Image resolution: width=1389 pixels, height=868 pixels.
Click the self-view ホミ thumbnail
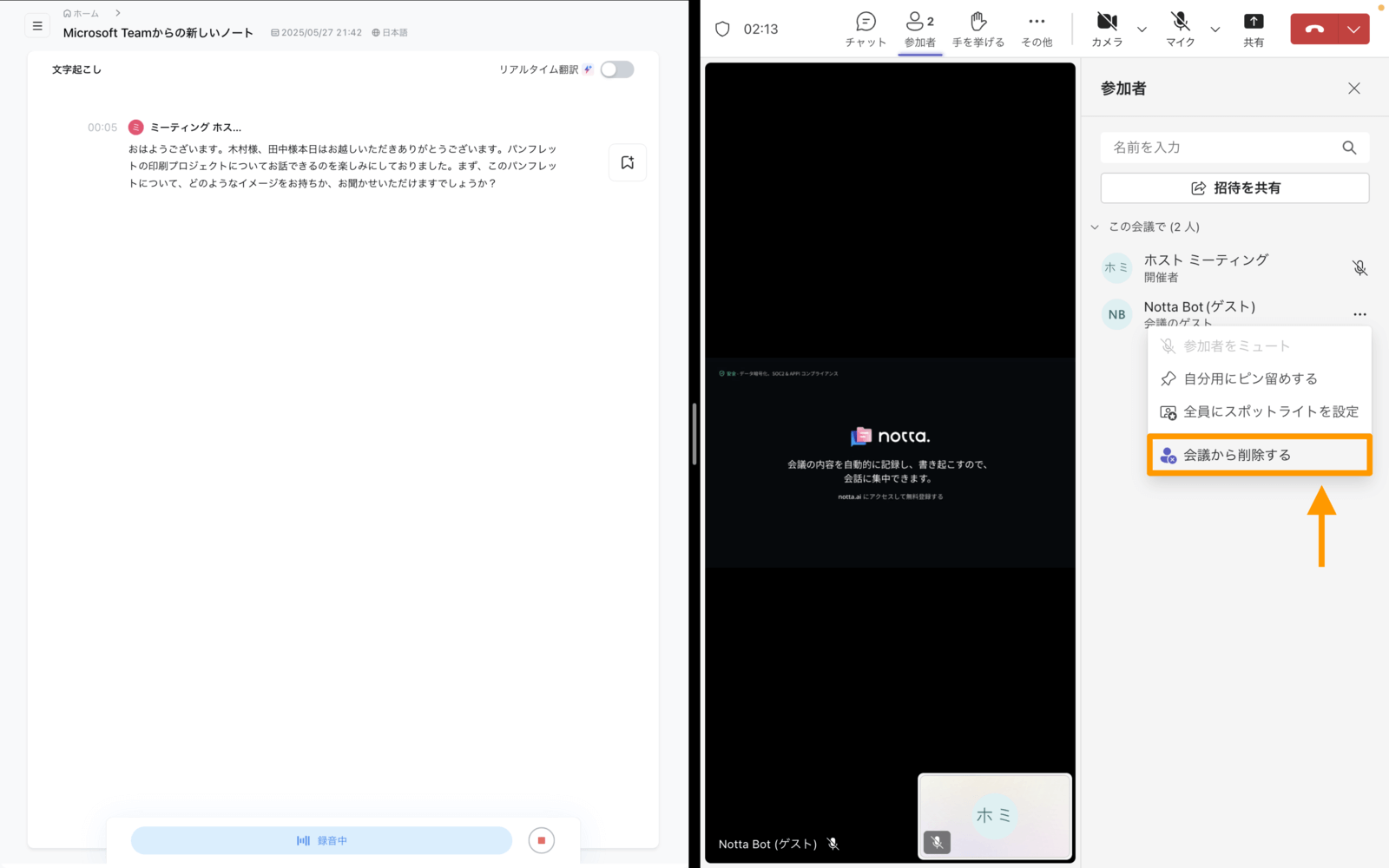[995, 816]
